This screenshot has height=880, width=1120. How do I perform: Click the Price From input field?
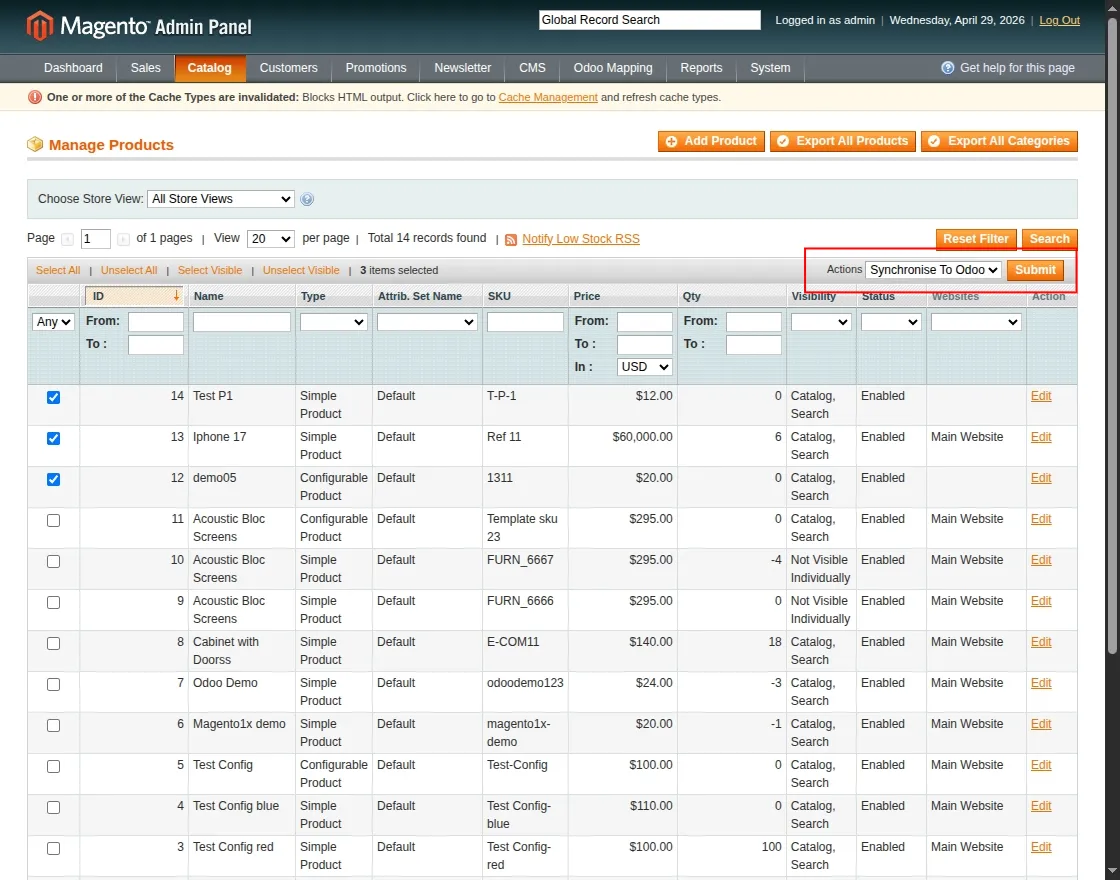click(644, 322)
